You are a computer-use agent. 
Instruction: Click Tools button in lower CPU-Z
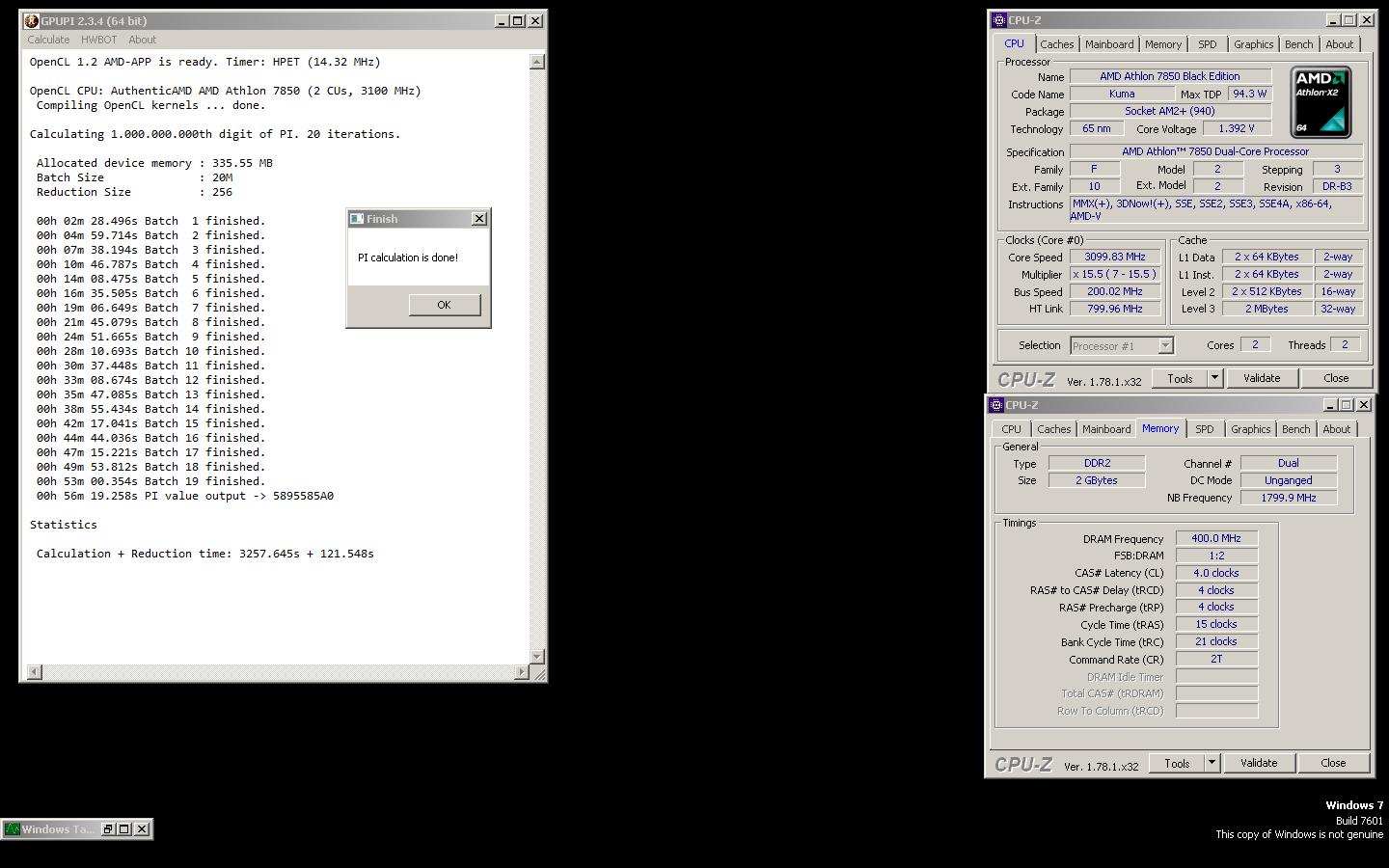point(1177,763)
